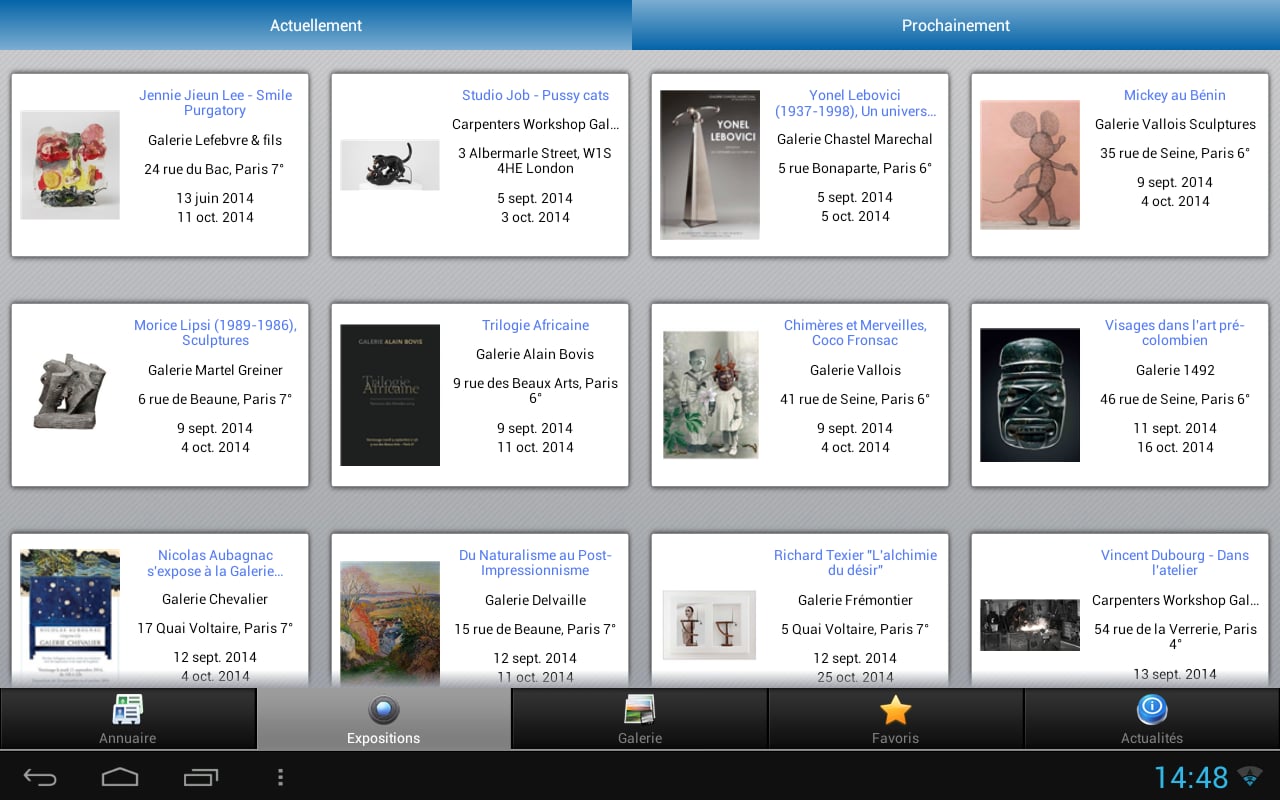Tap the Android home button
This screenshot has width=1280, height=800.
click(120, 777)
